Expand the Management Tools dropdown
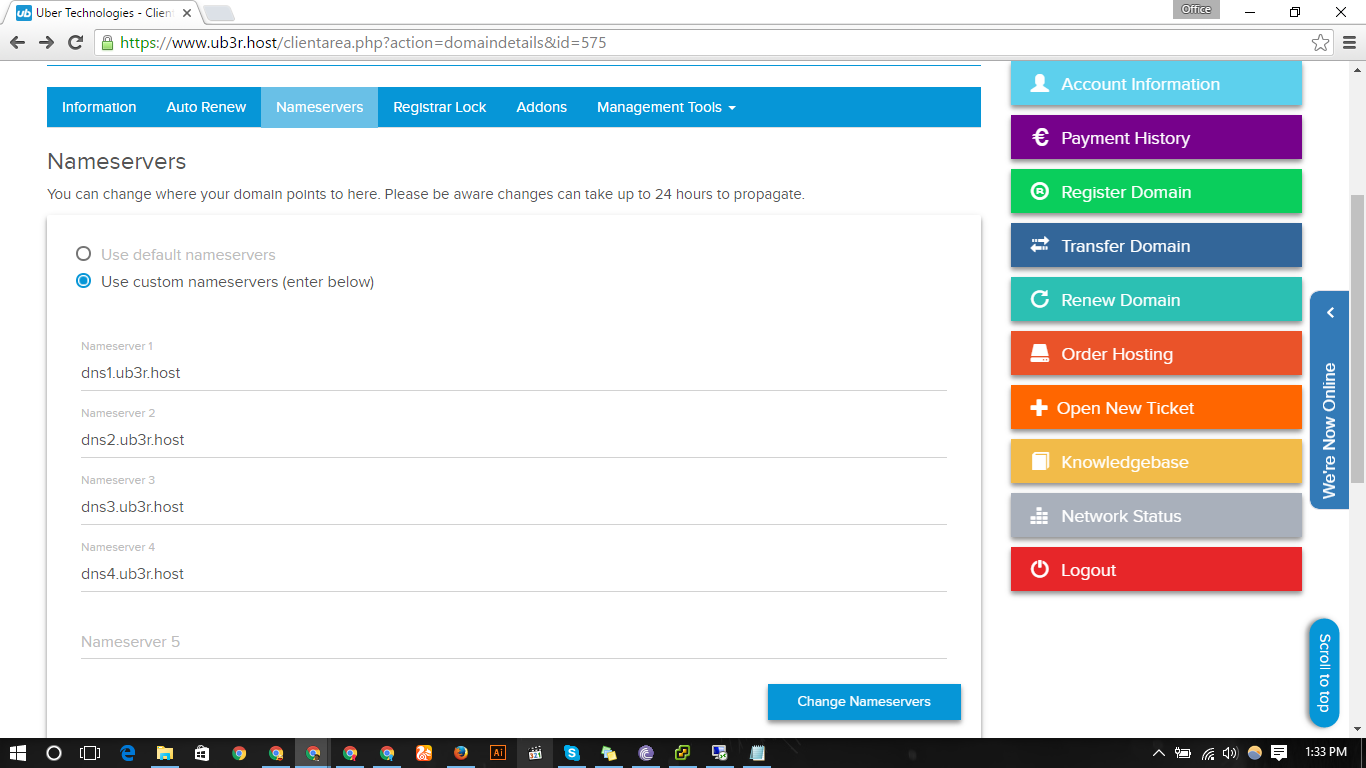This screenshot has height=768, width=1366. click(x=666, y=107)
